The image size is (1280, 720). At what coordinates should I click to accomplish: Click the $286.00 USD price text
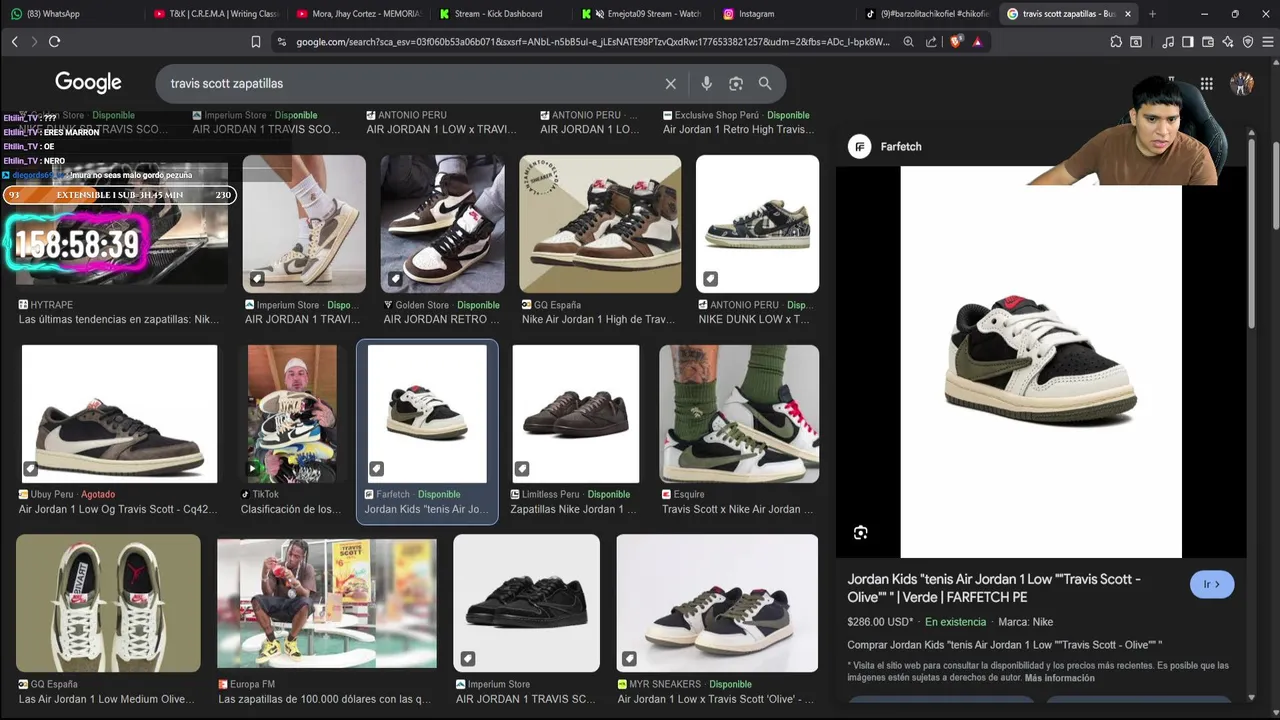880,622
